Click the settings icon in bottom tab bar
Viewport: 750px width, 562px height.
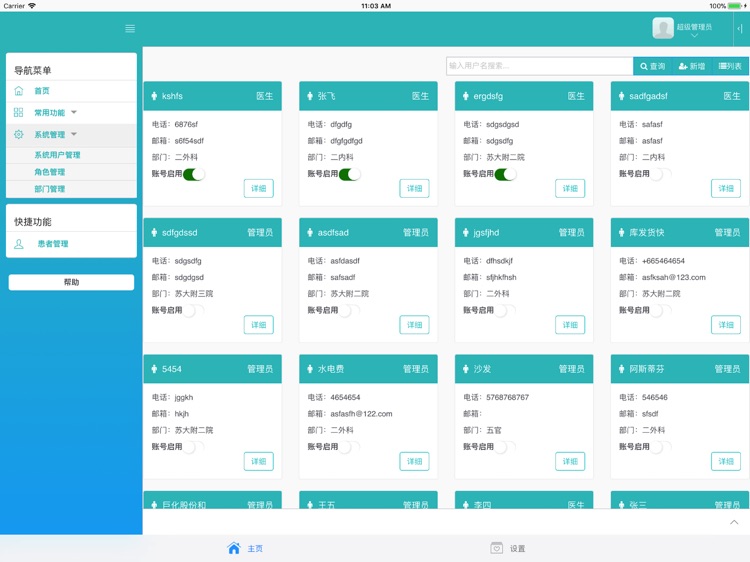coord(496,548)
